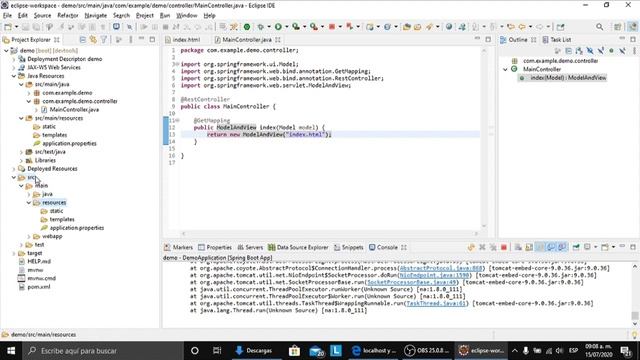Click the Windows search box
This screenshot has width=640, height=360.
tap(102, 351)
